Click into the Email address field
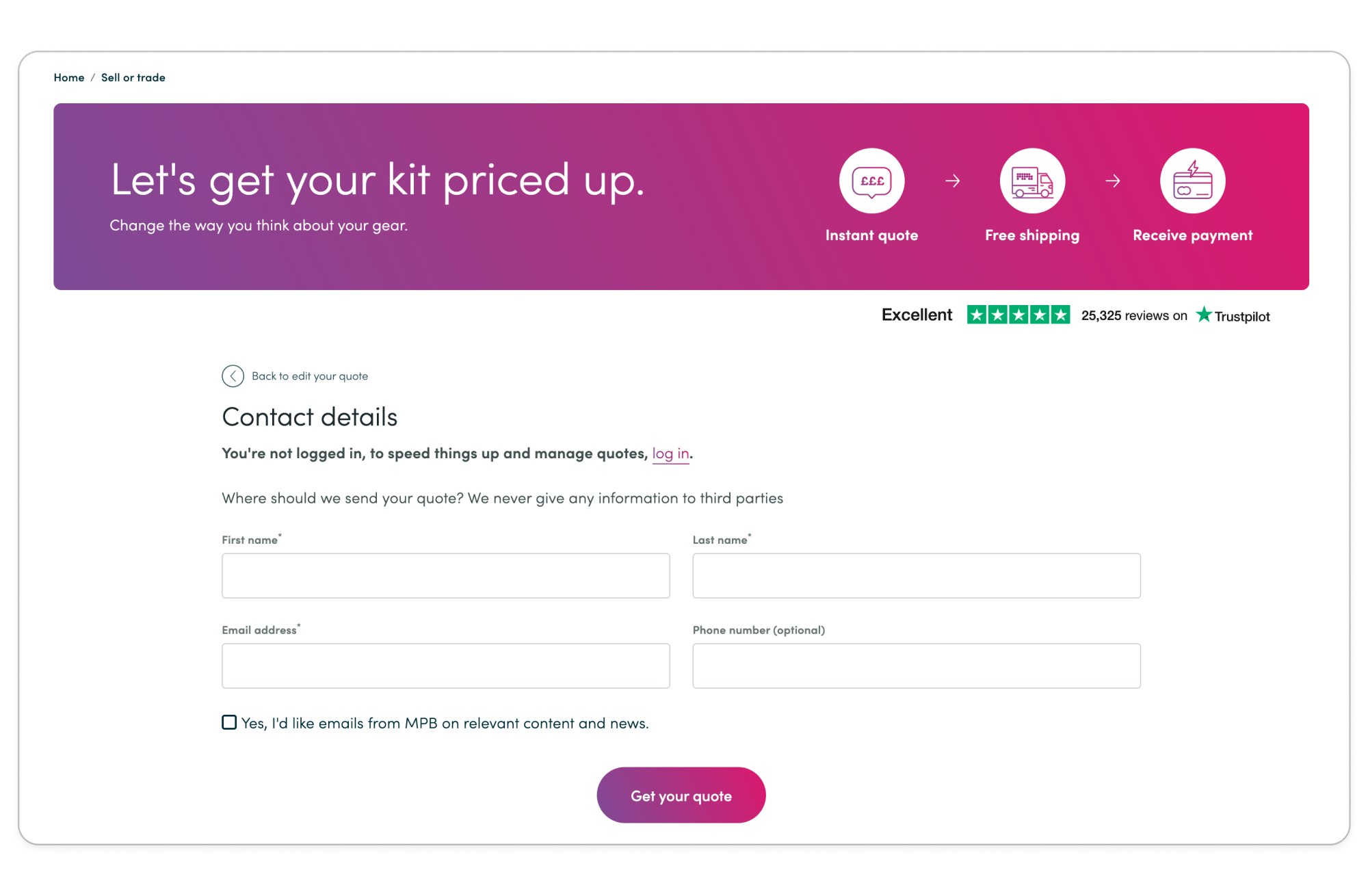This screenshot has height=896, width=1368. click(x=445, y=666)
